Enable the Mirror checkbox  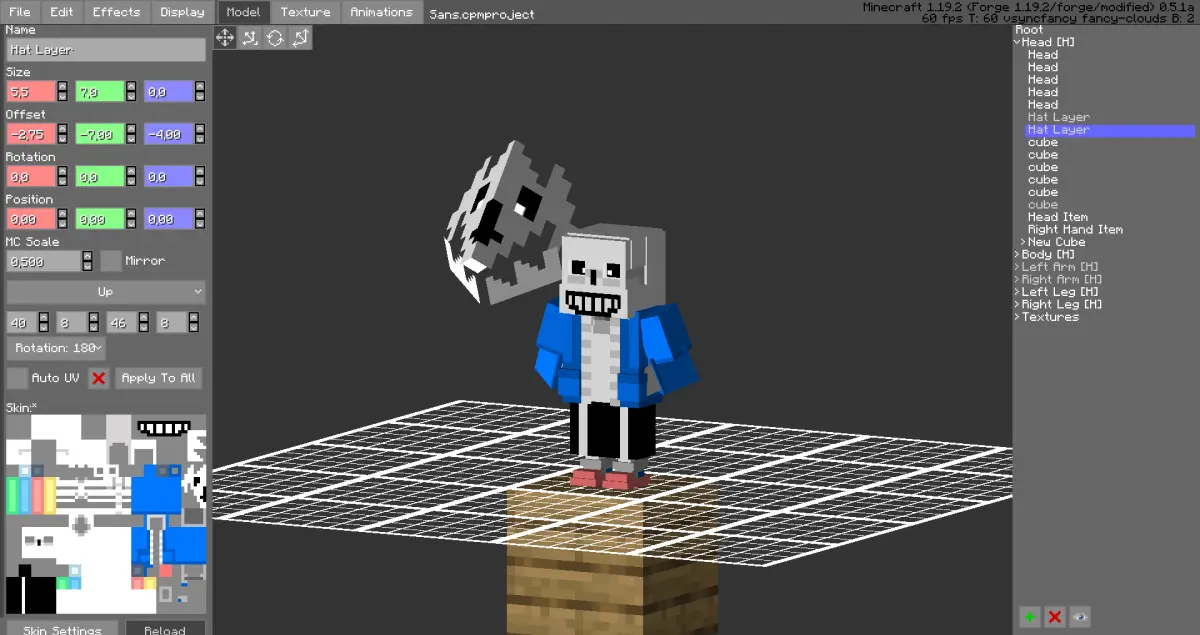pos(110,261)
